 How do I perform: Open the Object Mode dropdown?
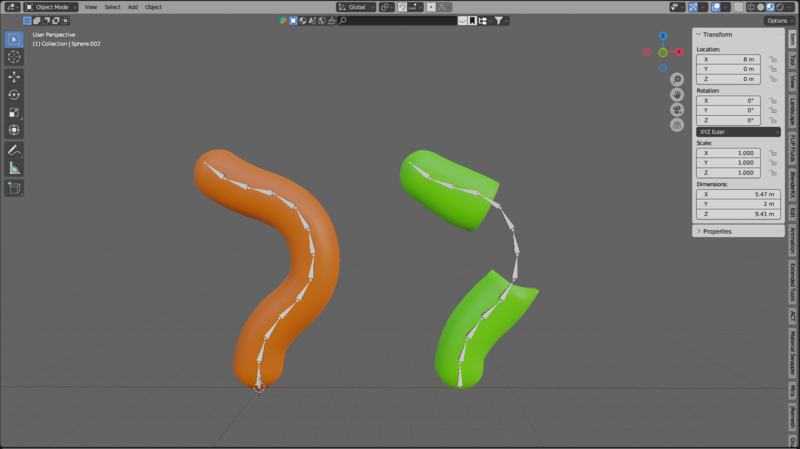[49, 7]
